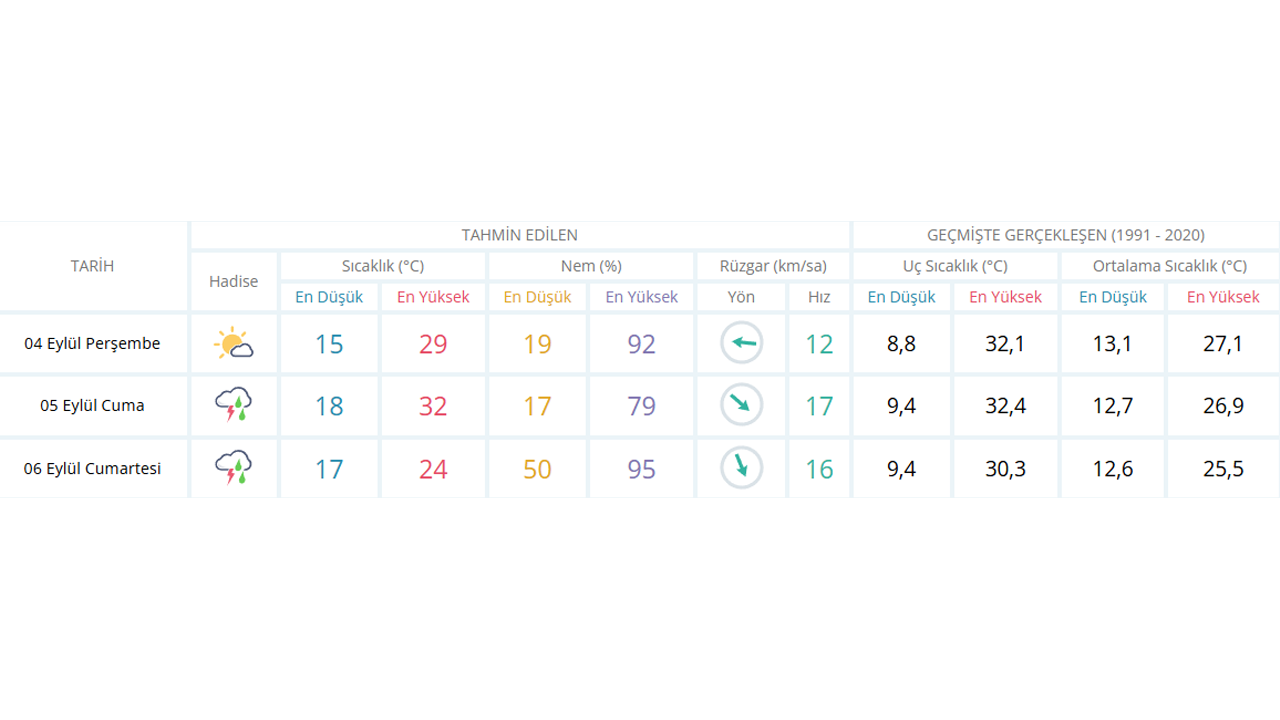1280x720 pixels.
Task: Click the Sıcaklık (°C) column header
Action: (x=383, y=266)
